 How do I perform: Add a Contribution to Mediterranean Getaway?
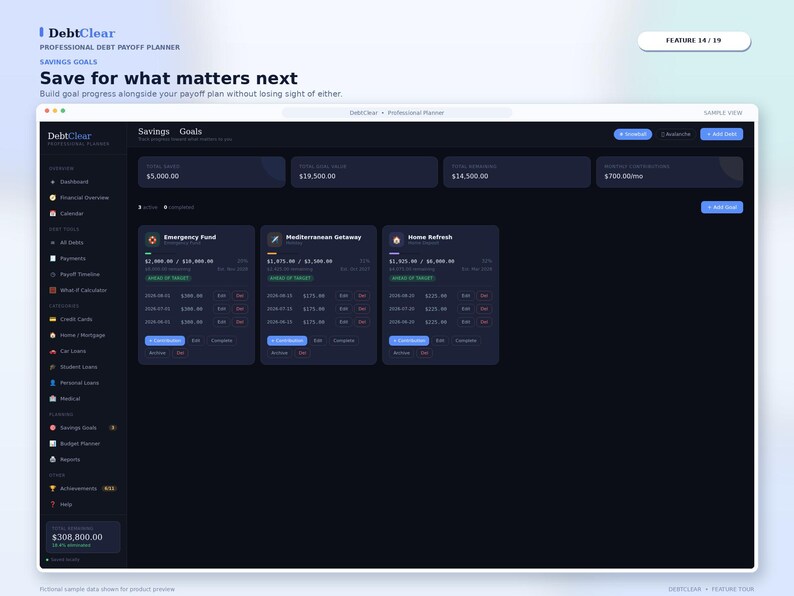(x=287, y=341)
